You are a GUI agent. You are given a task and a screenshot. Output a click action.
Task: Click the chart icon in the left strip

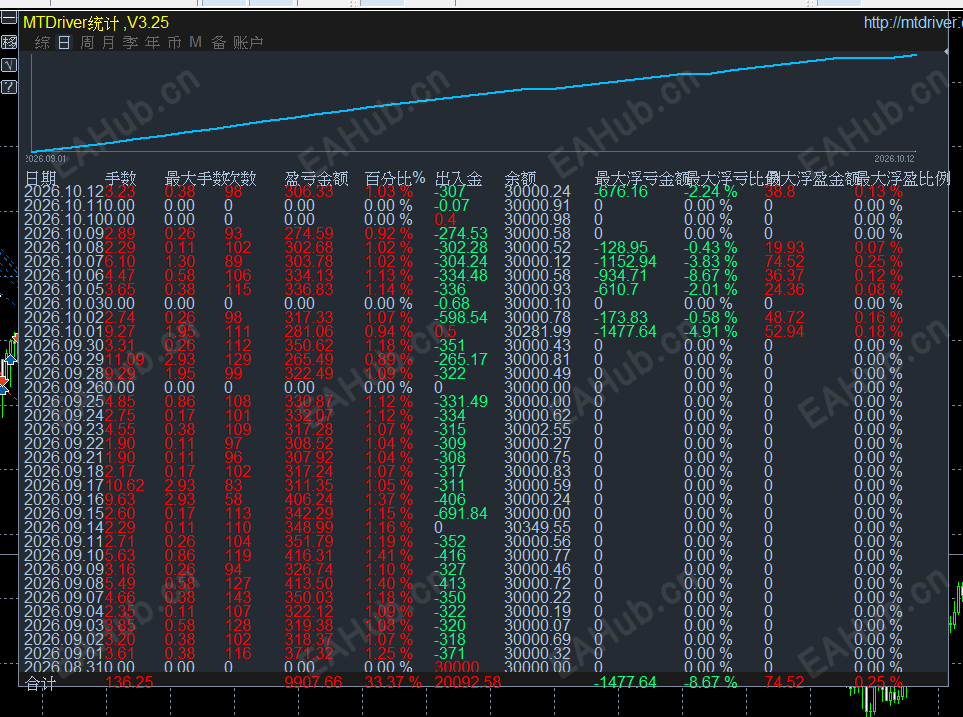(9, 42)
